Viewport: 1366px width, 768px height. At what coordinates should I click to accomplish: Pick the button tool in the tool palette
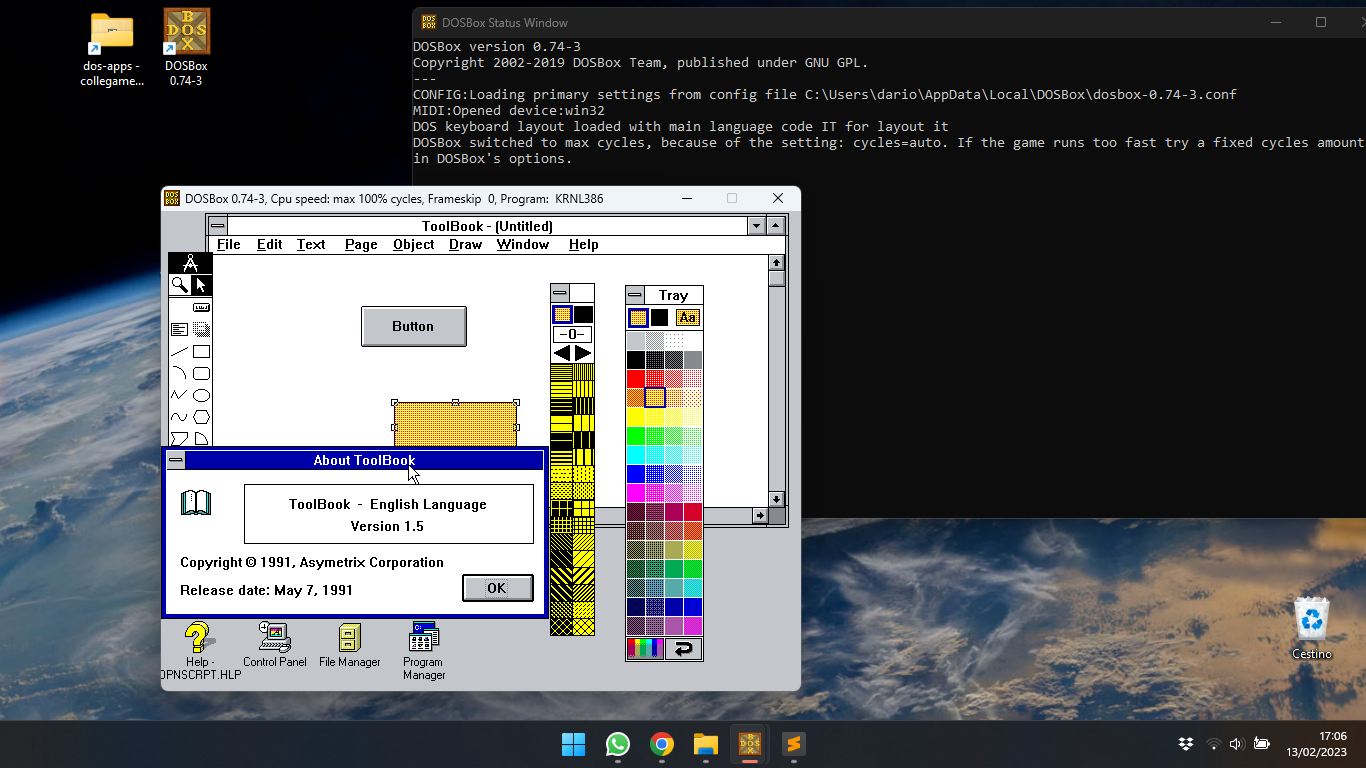[201, 307]
